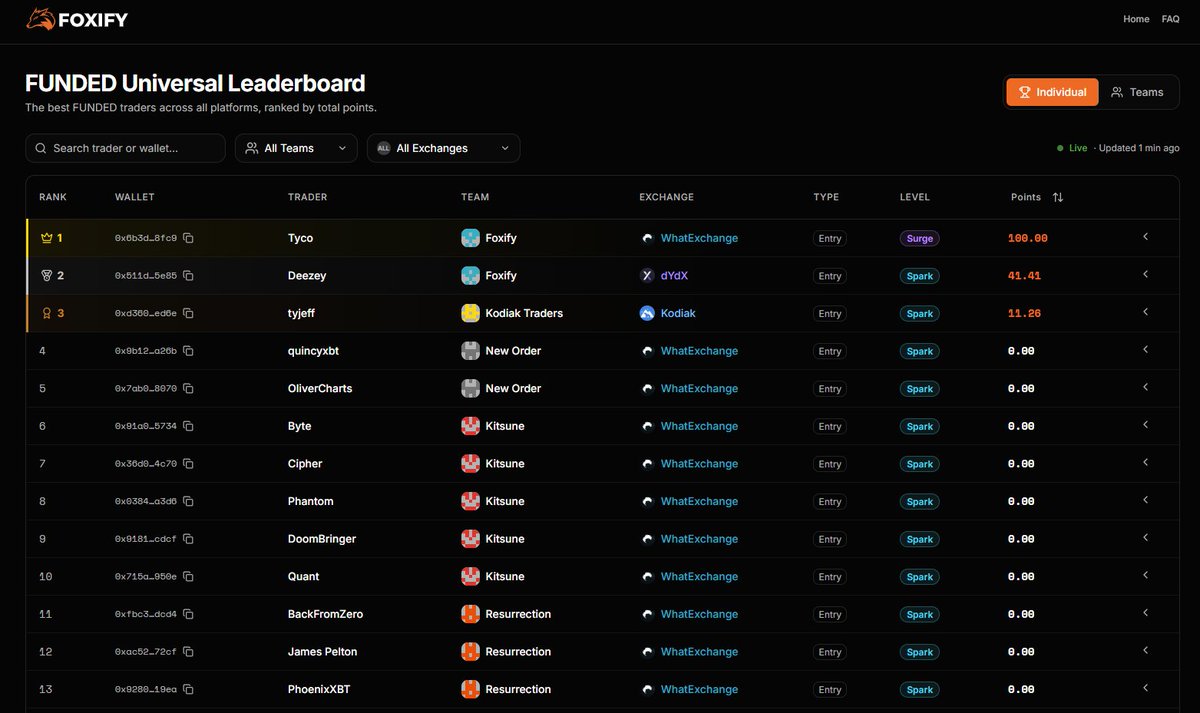Click wallet address 0x6b3d…8fc9
The width and height of the screenshot is (1200, 713).
[x=146, y=238]
